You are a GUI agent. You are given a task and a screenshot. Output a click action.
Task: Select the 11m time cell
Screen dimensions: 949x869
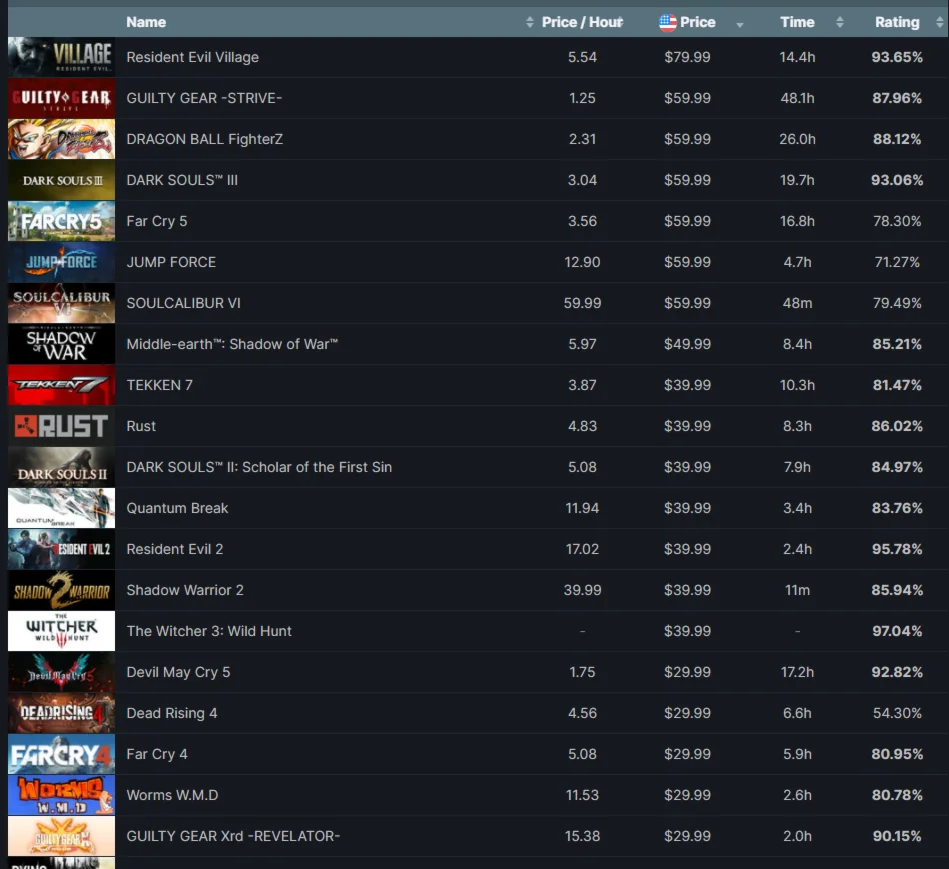[x=796, y=590]
